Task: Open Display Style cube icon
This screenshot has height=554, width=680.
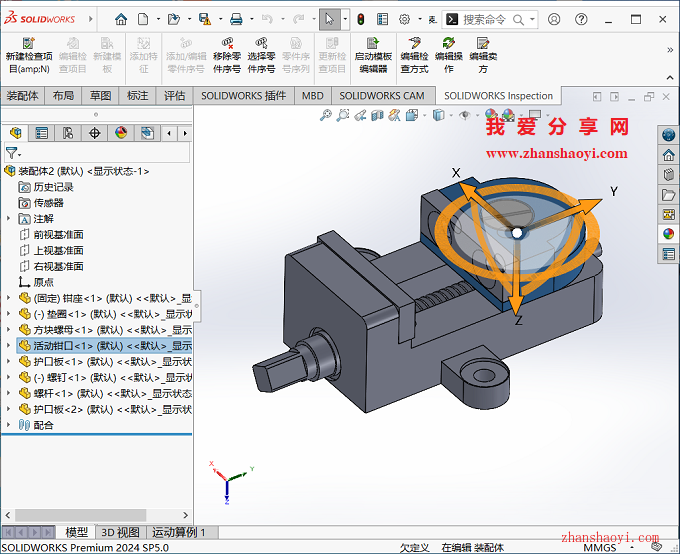Action: click(438, 115)
